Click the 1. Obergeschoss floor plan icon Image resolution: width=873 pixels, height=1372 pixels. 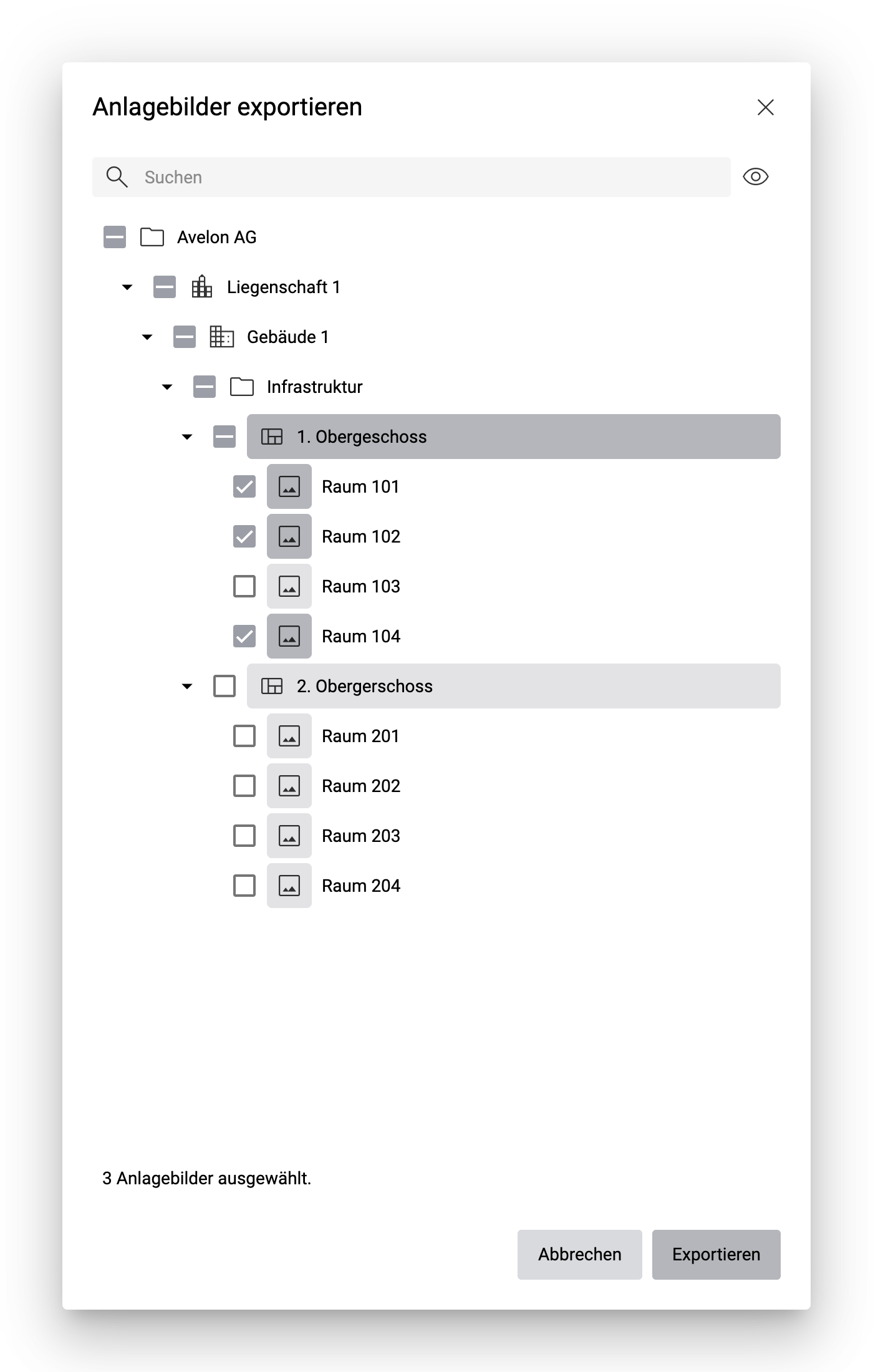click(273, 437)
